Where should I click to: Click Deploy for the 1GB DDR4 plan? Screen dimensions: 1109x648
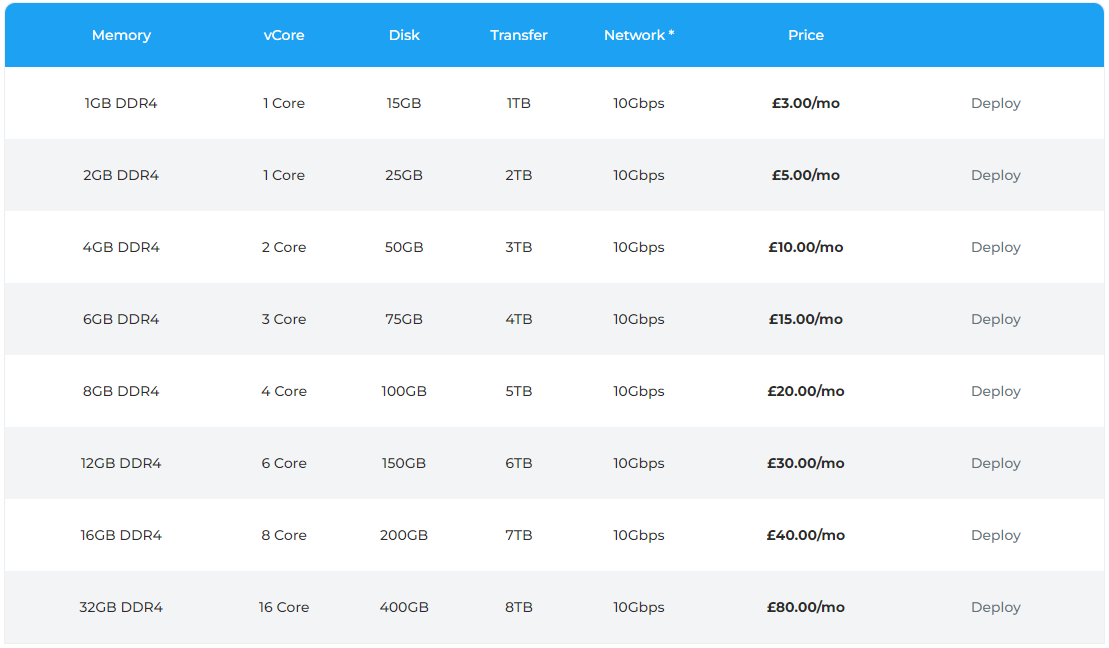pyautogui.click(x=995, y=103)
